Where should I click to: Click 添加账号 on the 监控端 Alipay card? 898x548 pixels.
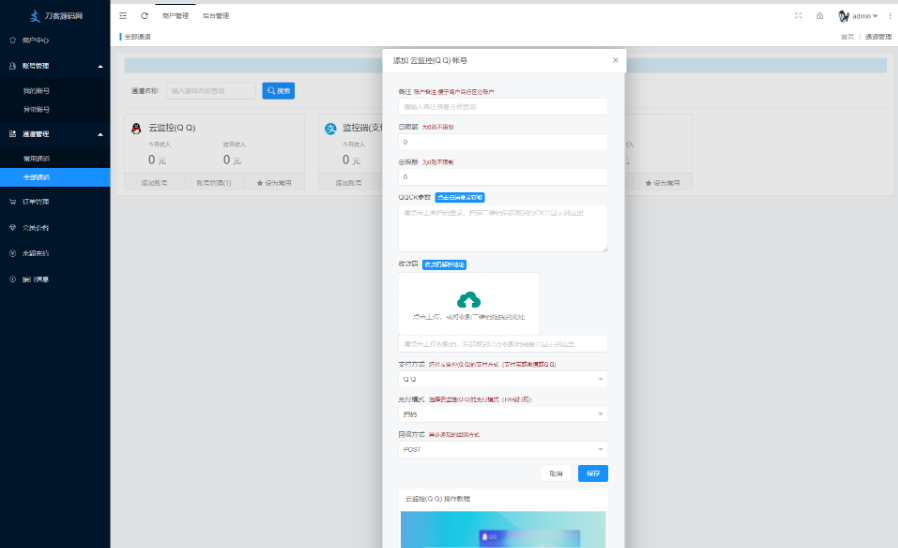click(x=349, y=183)
